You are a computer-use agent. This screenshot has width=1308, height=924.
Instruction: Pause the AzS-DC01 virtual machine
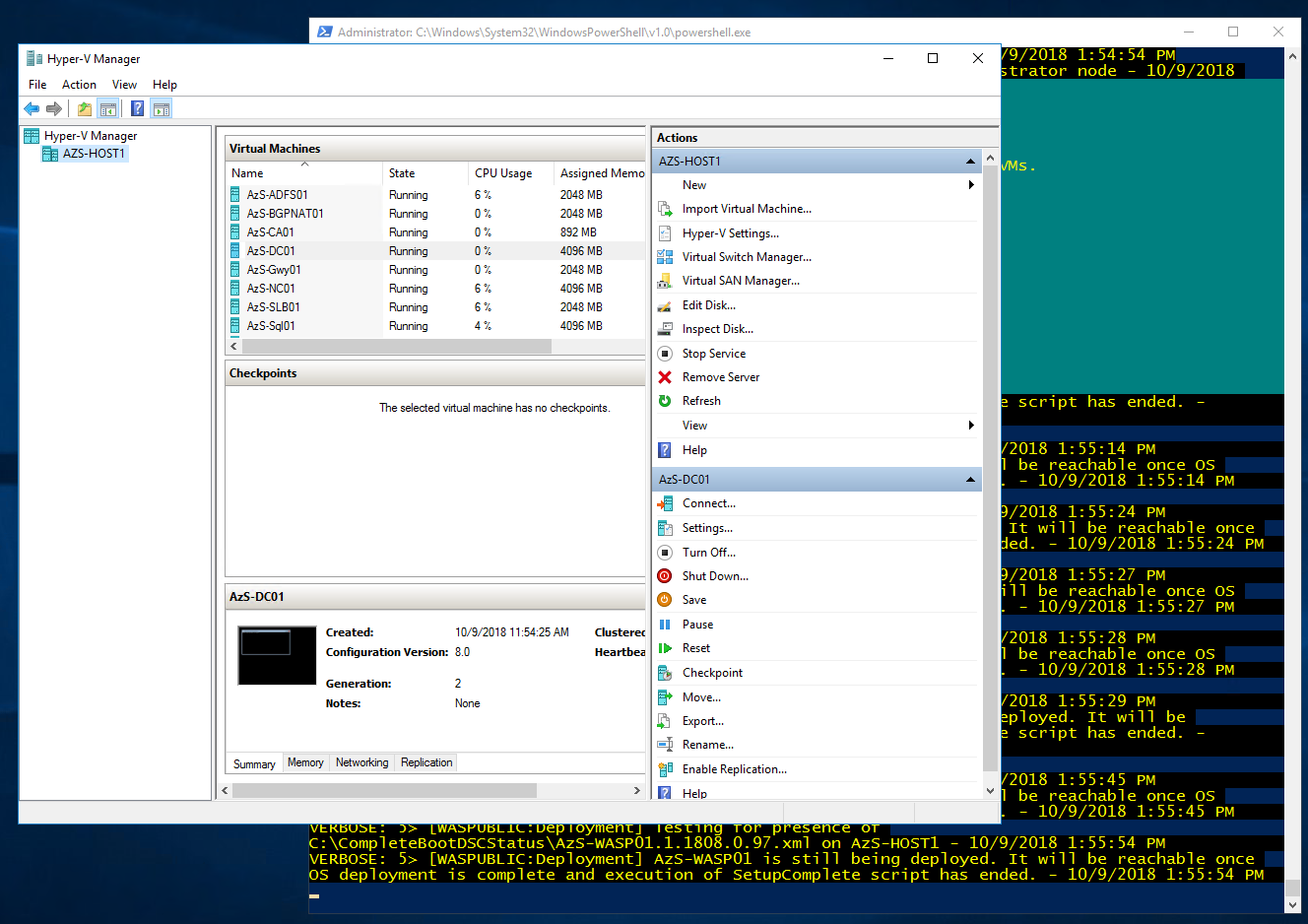pos(699,624)
